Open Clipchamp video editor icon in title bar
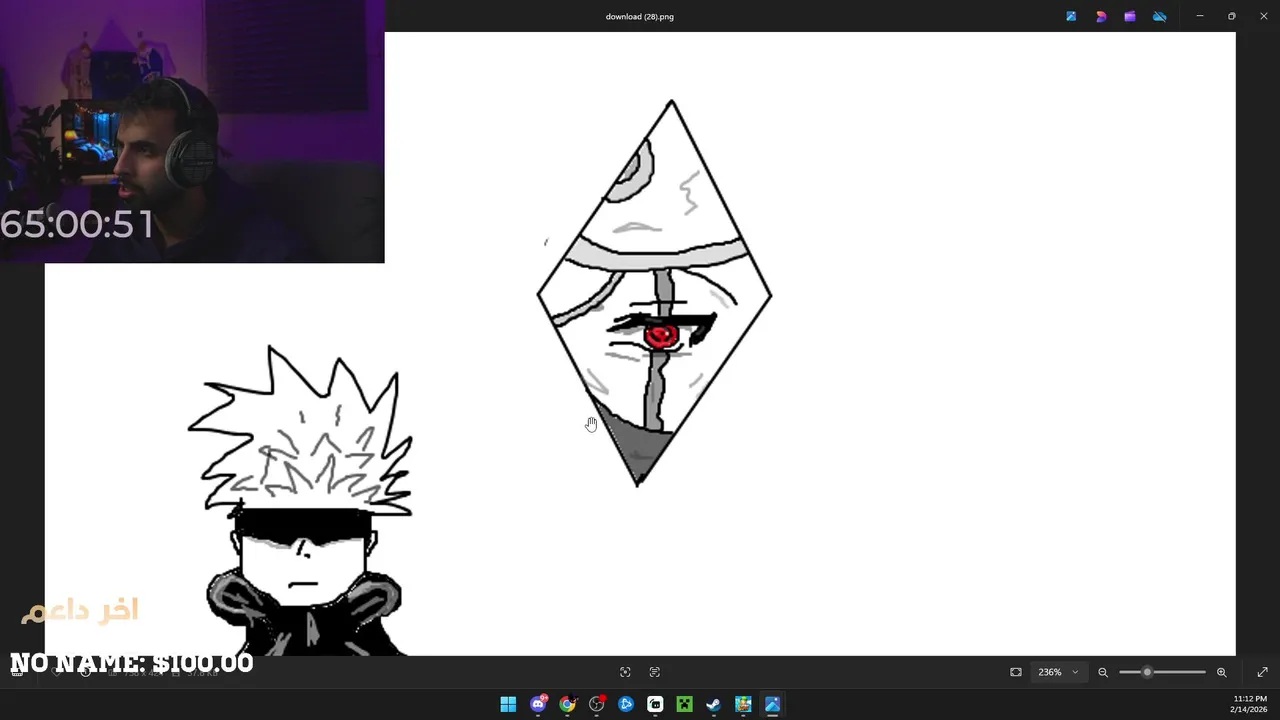The width and height of the screenshot is (1280, 720). [1130, 16]
